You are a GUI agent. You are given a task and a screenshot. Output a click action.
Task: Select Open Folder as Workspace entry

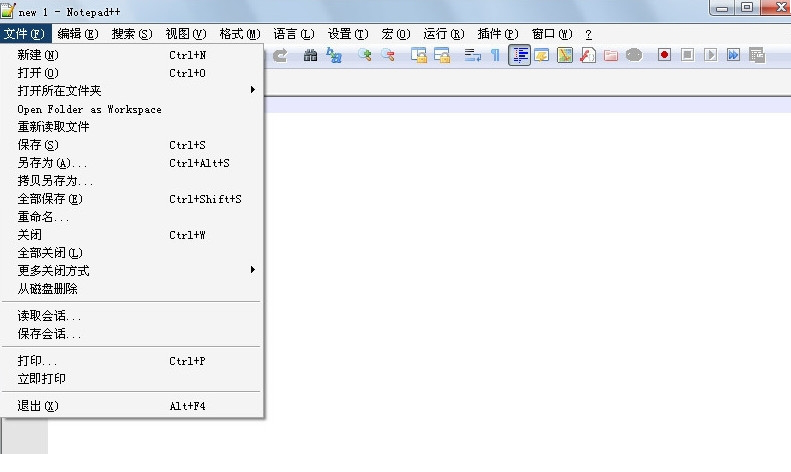tap(132, 109)
